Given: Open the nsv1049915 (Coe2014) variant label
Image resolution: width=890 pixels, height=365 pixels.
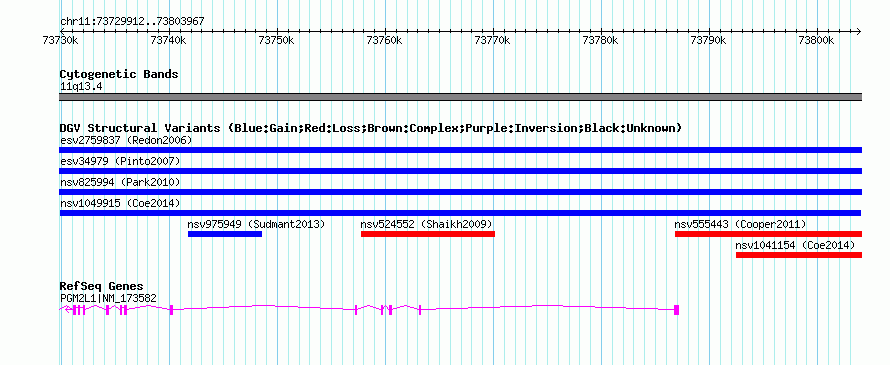Looking at the screenshot, I should click(120, 203).
